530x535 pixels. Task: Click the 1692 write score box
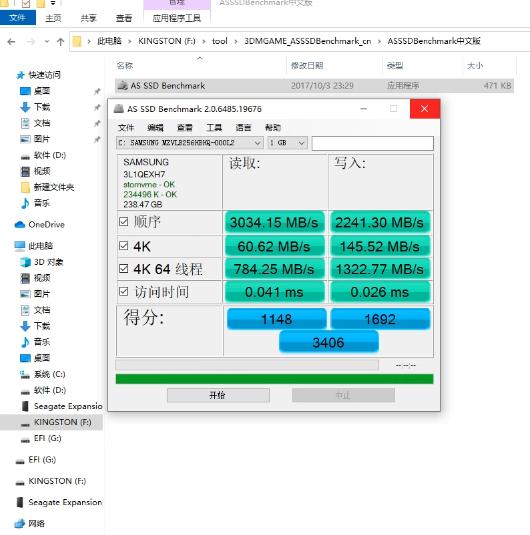coord(380,319)
